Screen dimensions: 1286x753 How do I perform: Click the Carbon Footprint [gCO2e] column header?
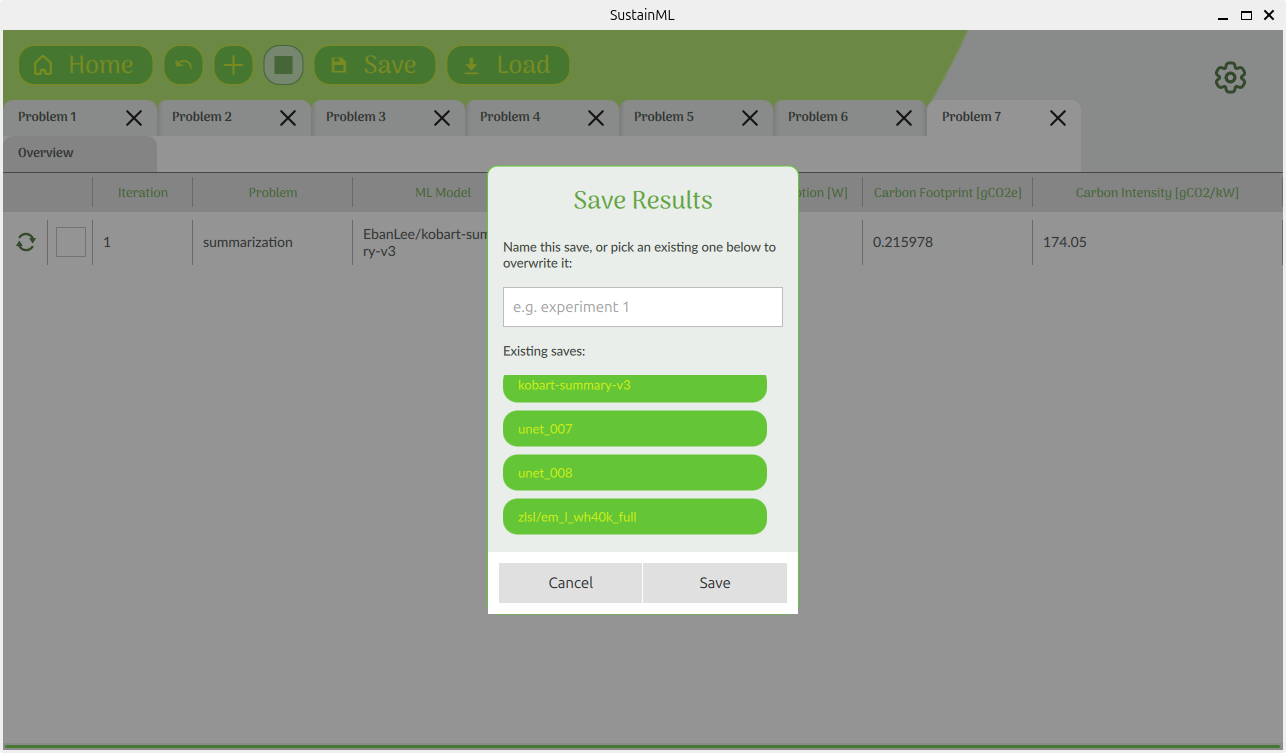pos(948,193)
